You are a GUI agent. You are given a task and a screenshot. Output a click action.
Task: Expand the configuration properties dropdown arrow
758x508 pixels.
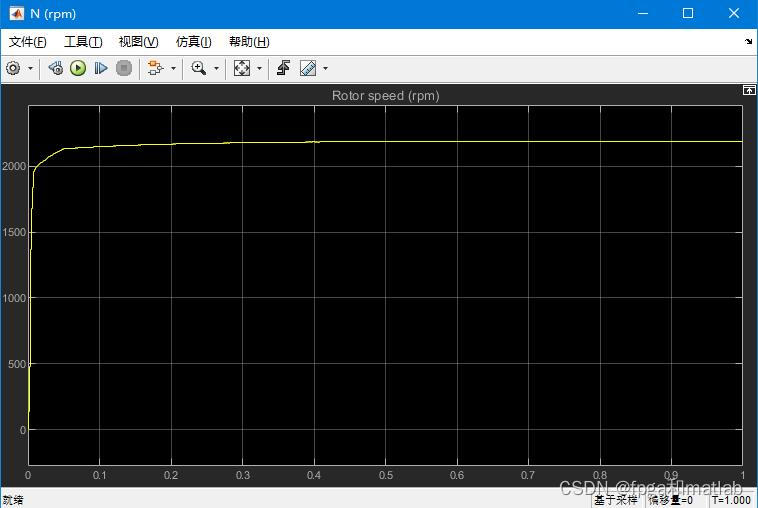[30, 68]
